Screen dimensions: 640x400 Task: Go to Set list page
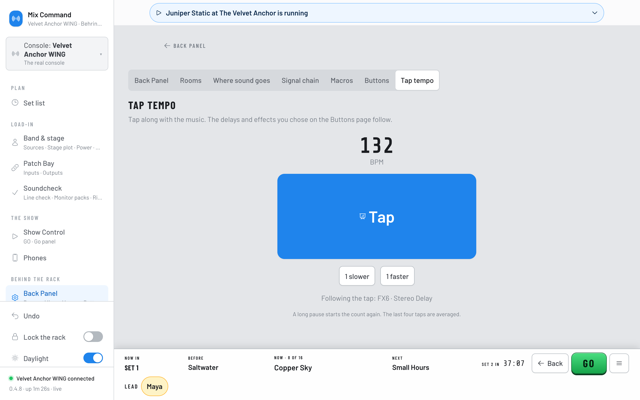pos(57,103)
